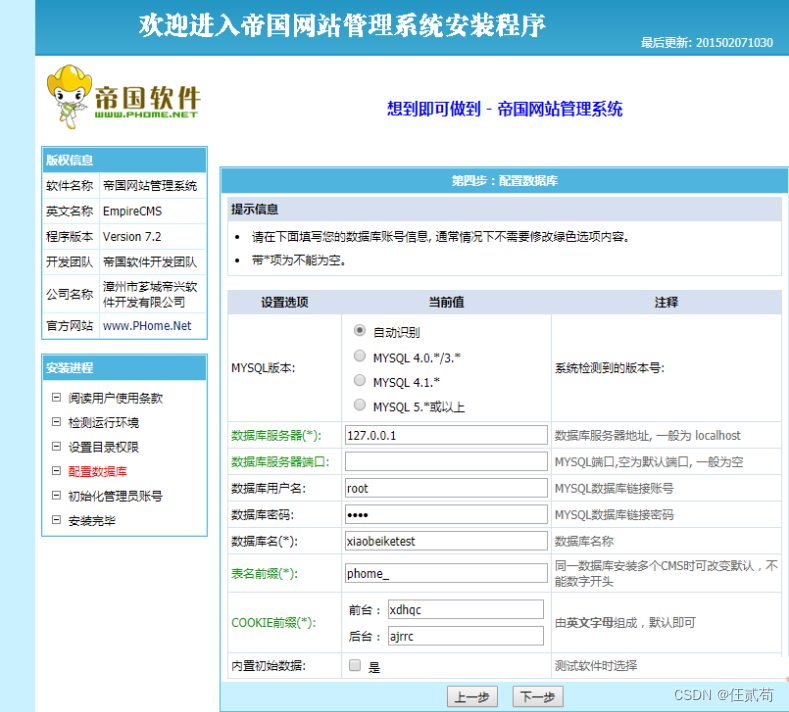
Task: Click the 当前值 column header
Action: pos(446,302)
